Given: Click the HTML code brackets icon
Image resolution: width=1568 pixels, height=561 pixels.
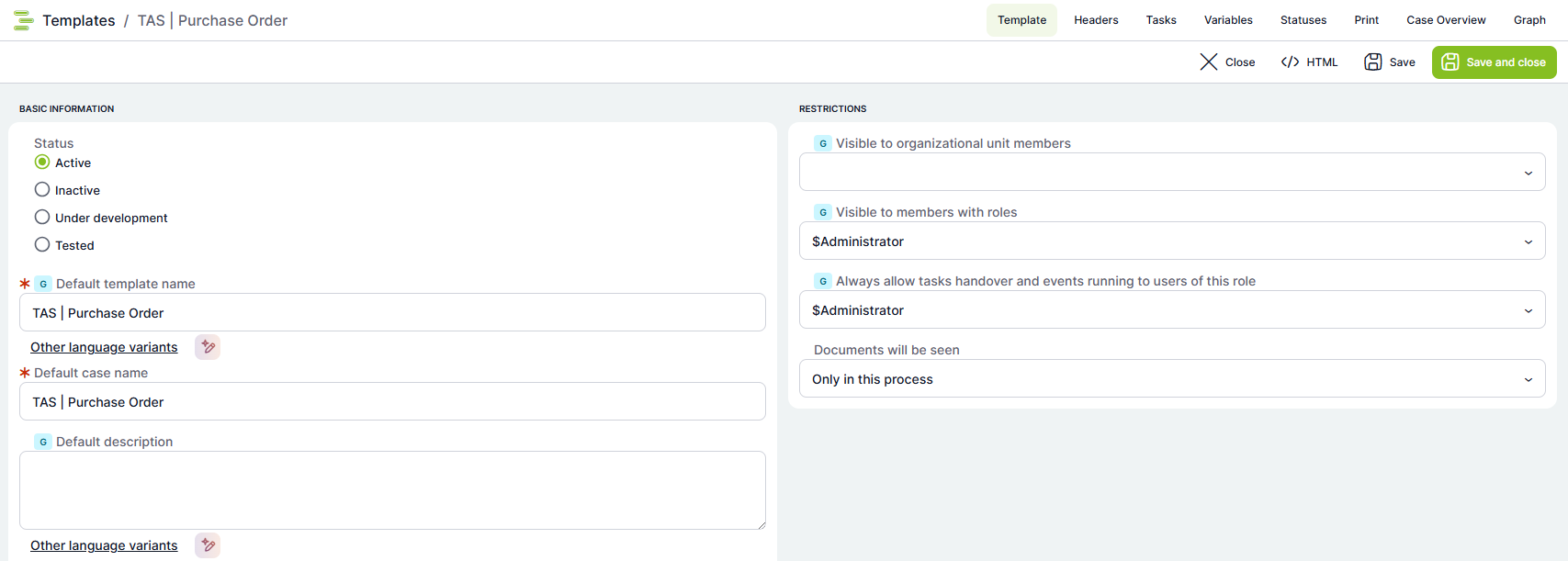Looking at the screenshot, I should [1290, 62].
